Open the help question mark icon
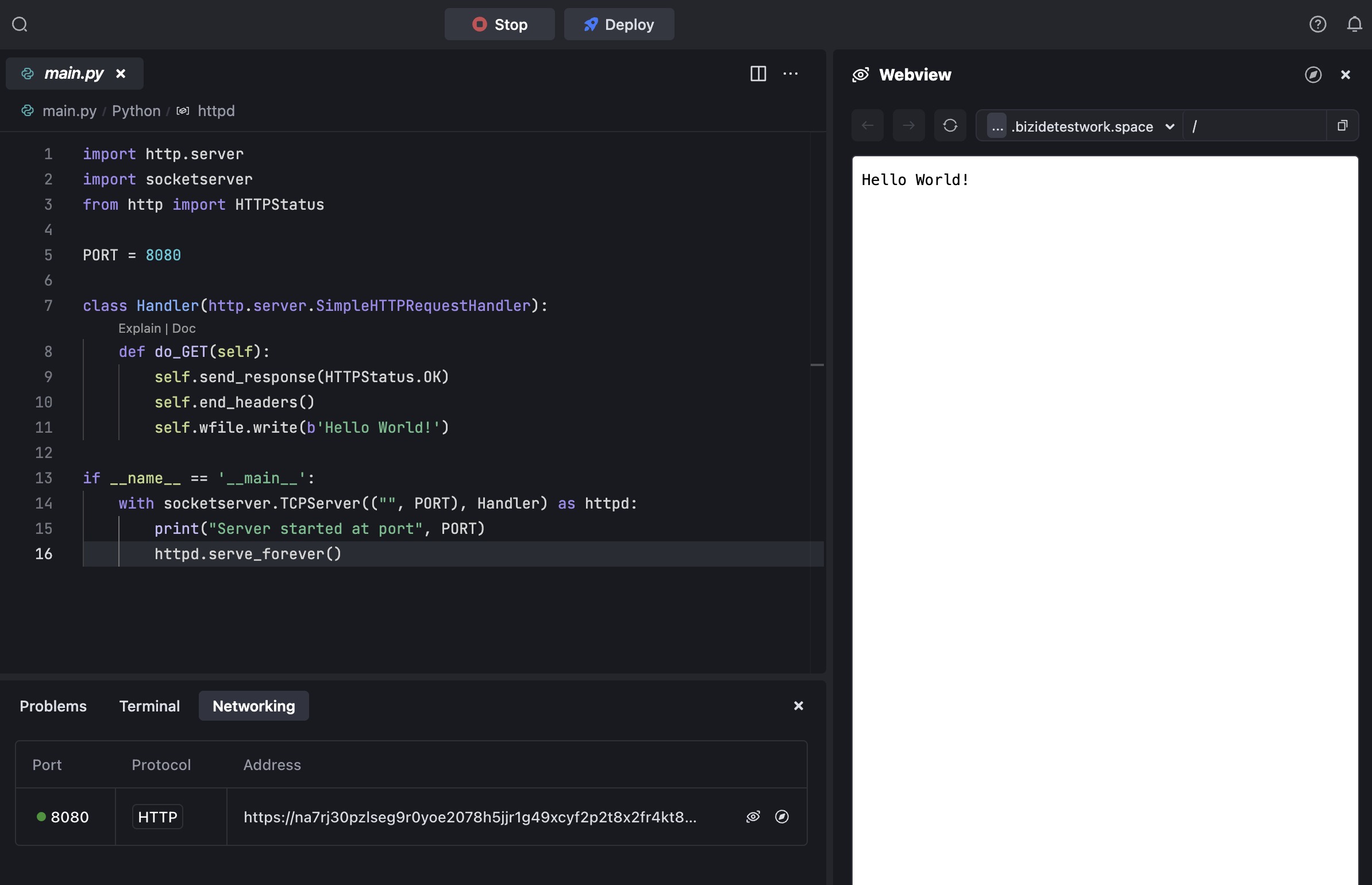1372x885 pixels. pyautogui.click(x=1317, y=24)
